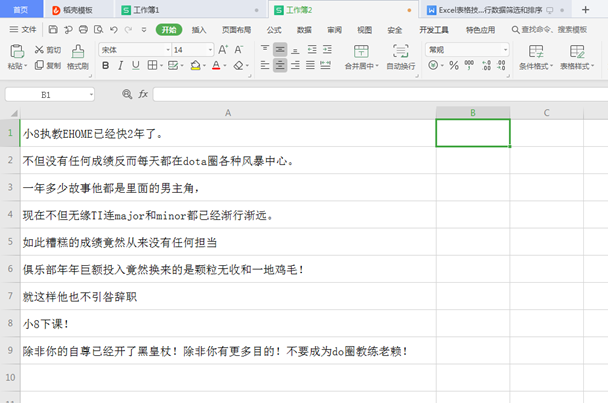The width and height of the screenshot is (608, 403).
Task: Open 开发工具 developer tools tab
Action: pyautogui.click(x=434, y=29)
